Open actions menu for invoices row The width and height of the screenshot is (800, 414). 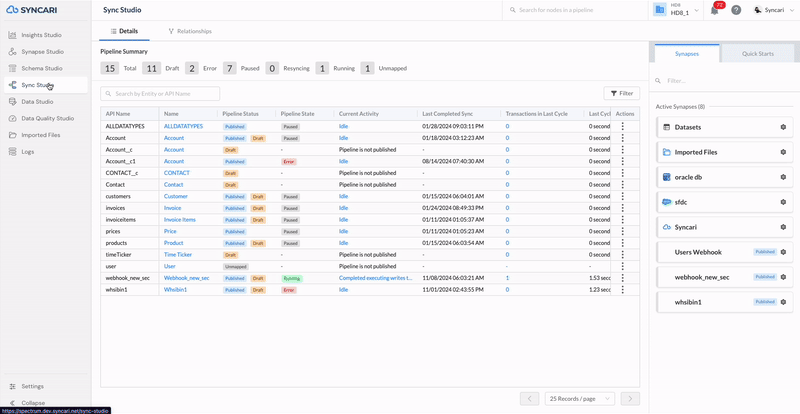(622, 208)
